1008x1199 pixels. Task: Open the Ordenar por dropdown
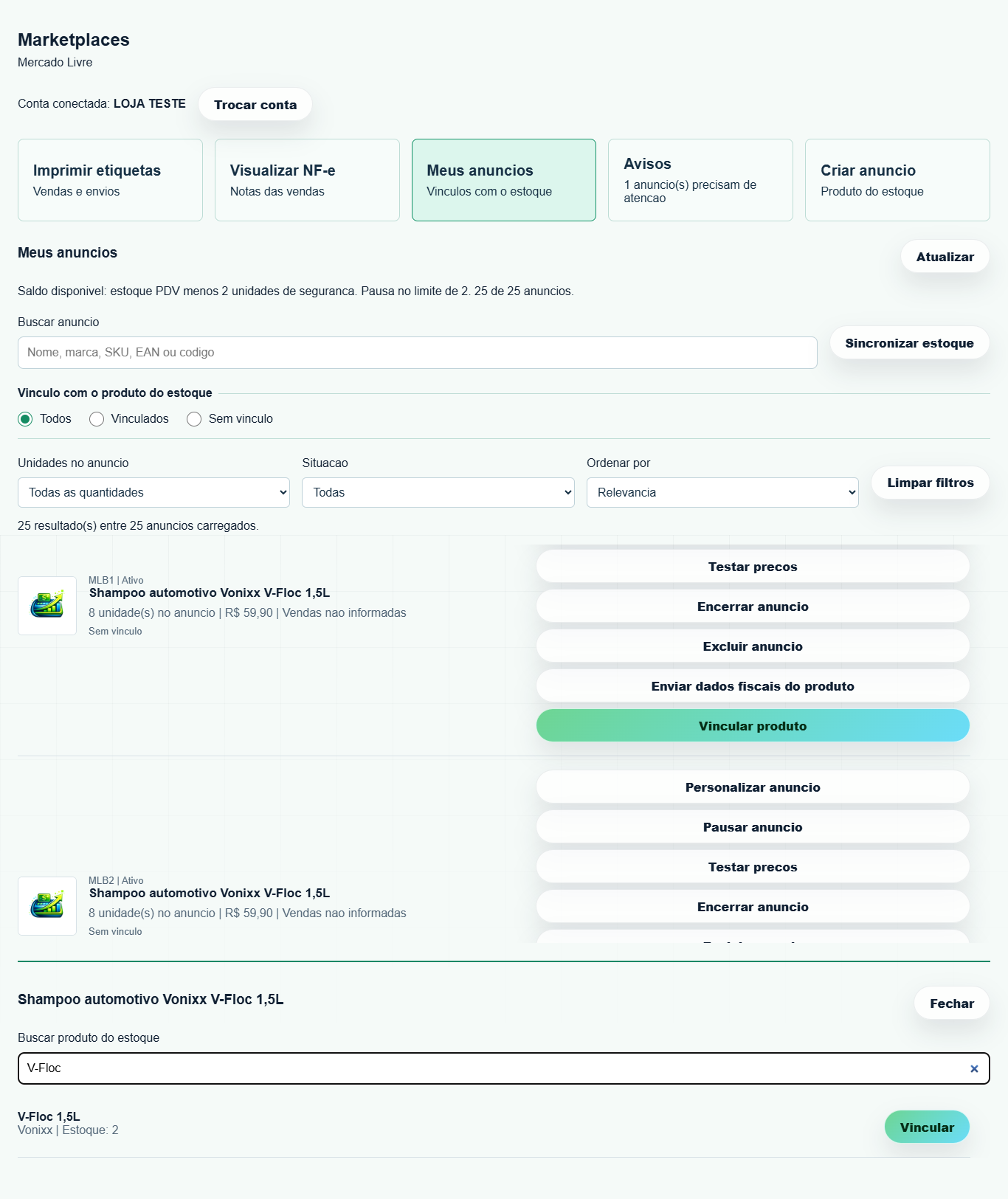point(722,492)
